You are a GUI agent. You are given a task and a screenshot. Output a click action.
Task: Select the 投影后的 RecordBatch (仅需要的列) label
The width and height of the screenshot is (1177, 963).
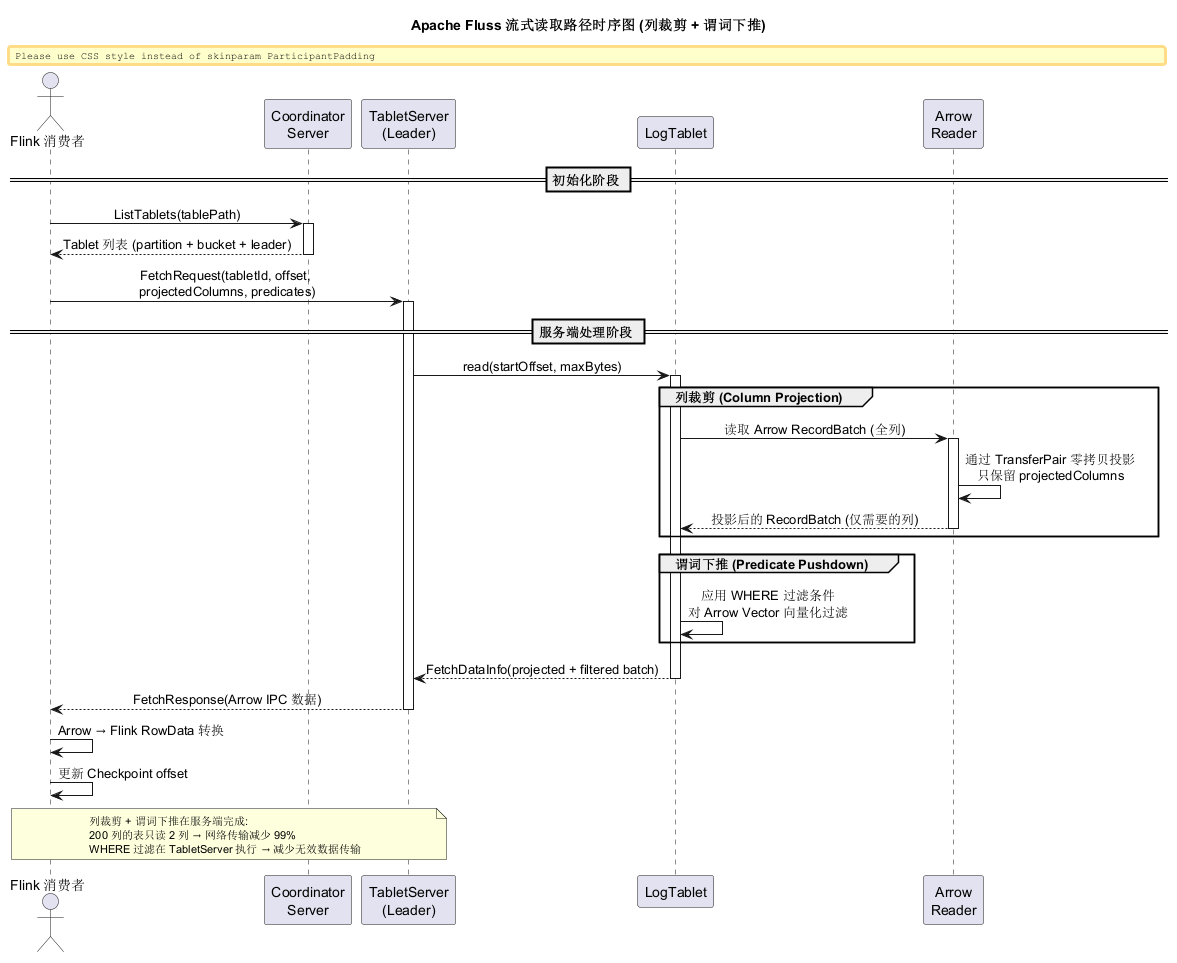[814, 519]
